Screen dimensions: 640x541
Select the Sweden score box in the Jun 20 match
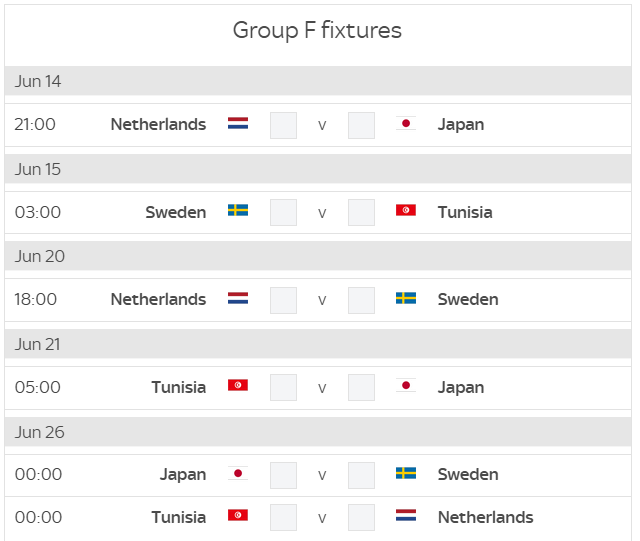click(361, 300)
